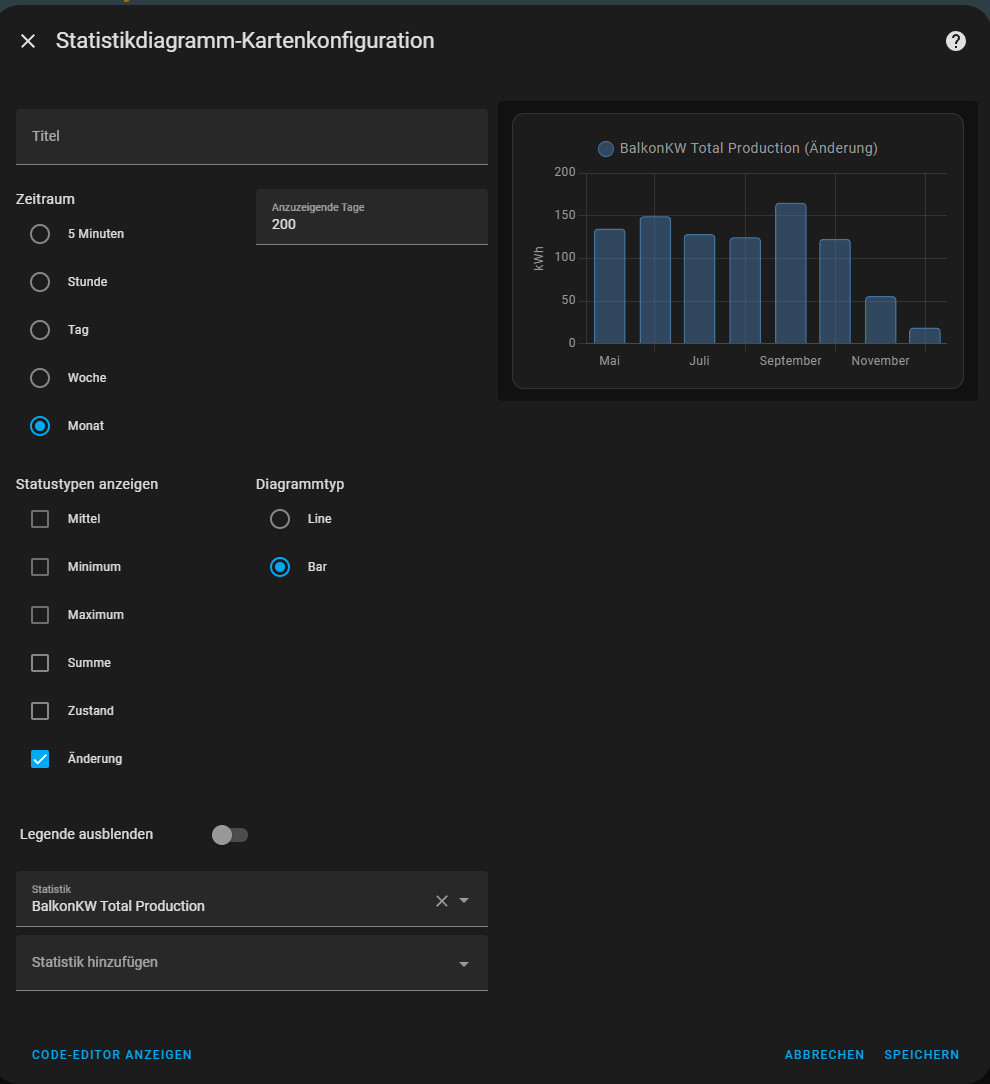The height and width of the screenshot is (1084, 990).
Task: Expand the Statistik entity dropdown arrow
Action: (x=464, y=901)
